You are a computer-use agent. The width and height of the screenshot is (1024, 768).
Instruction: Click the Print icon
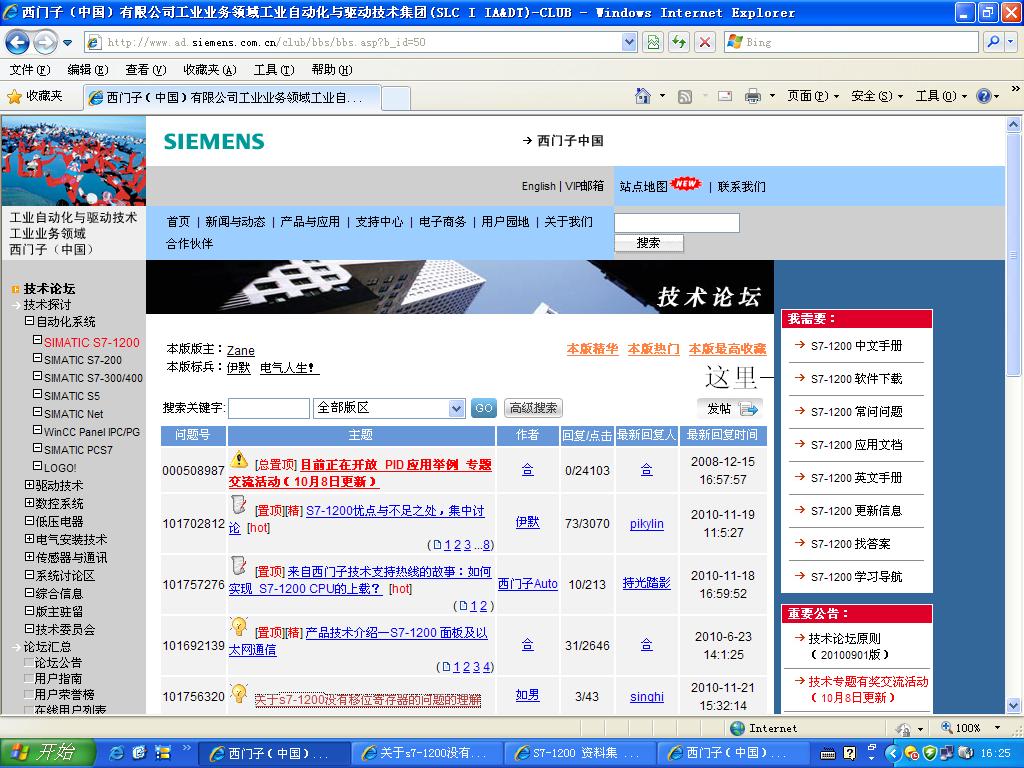(x=752, y=97)
